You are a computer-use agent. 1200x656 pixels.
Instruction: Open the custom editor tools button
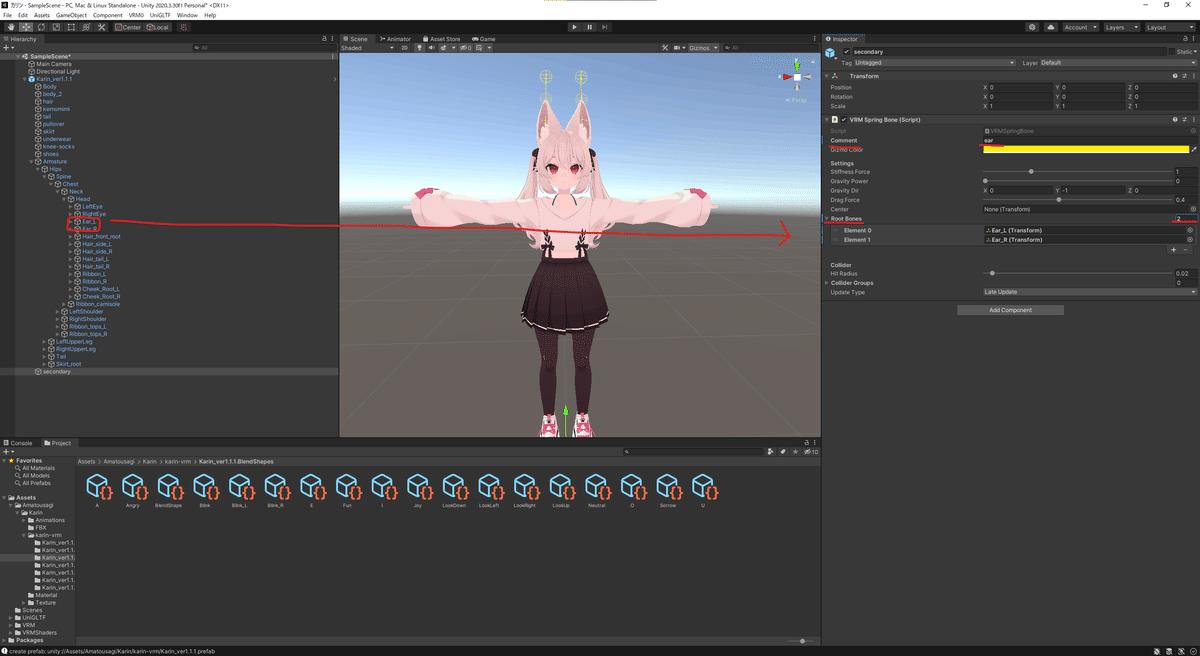tap(100, 27)
